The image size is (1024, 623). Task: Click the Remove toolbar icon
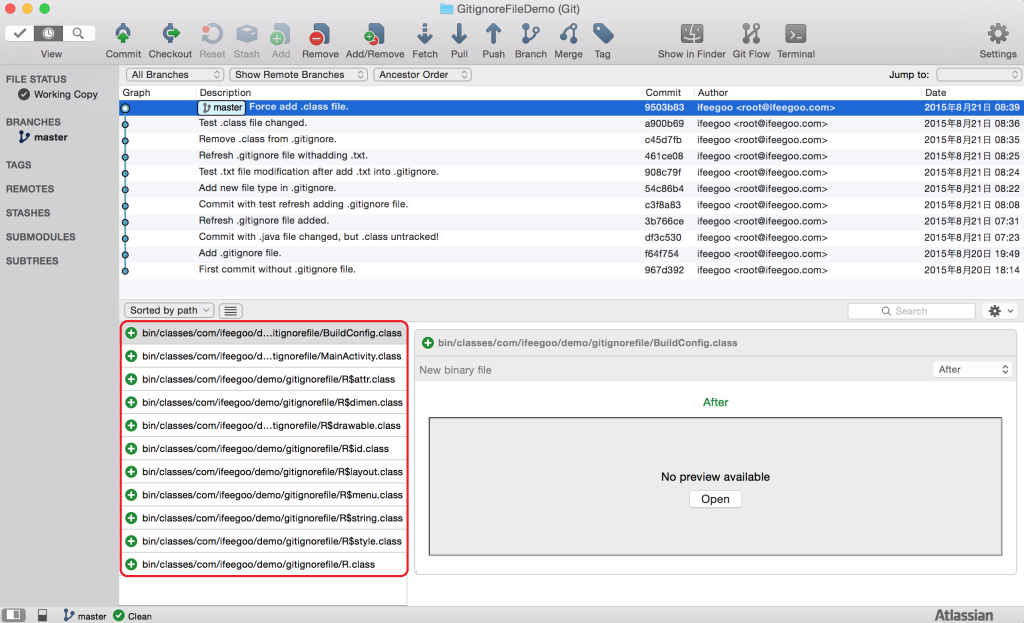click(x=320, y=34)
